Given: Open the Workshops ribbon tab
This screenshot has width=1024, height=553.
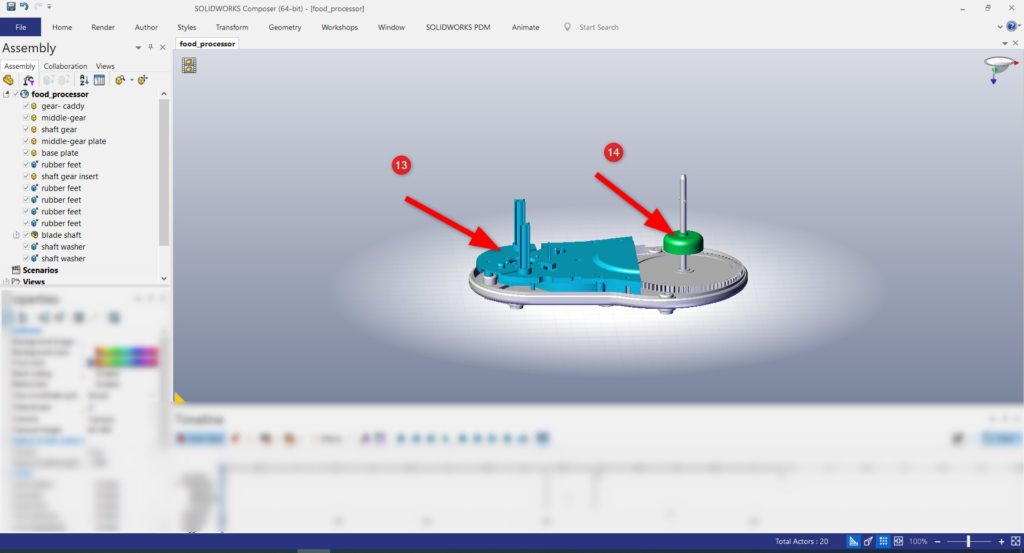Looking at the screenshot, I should tap(339, 27).
